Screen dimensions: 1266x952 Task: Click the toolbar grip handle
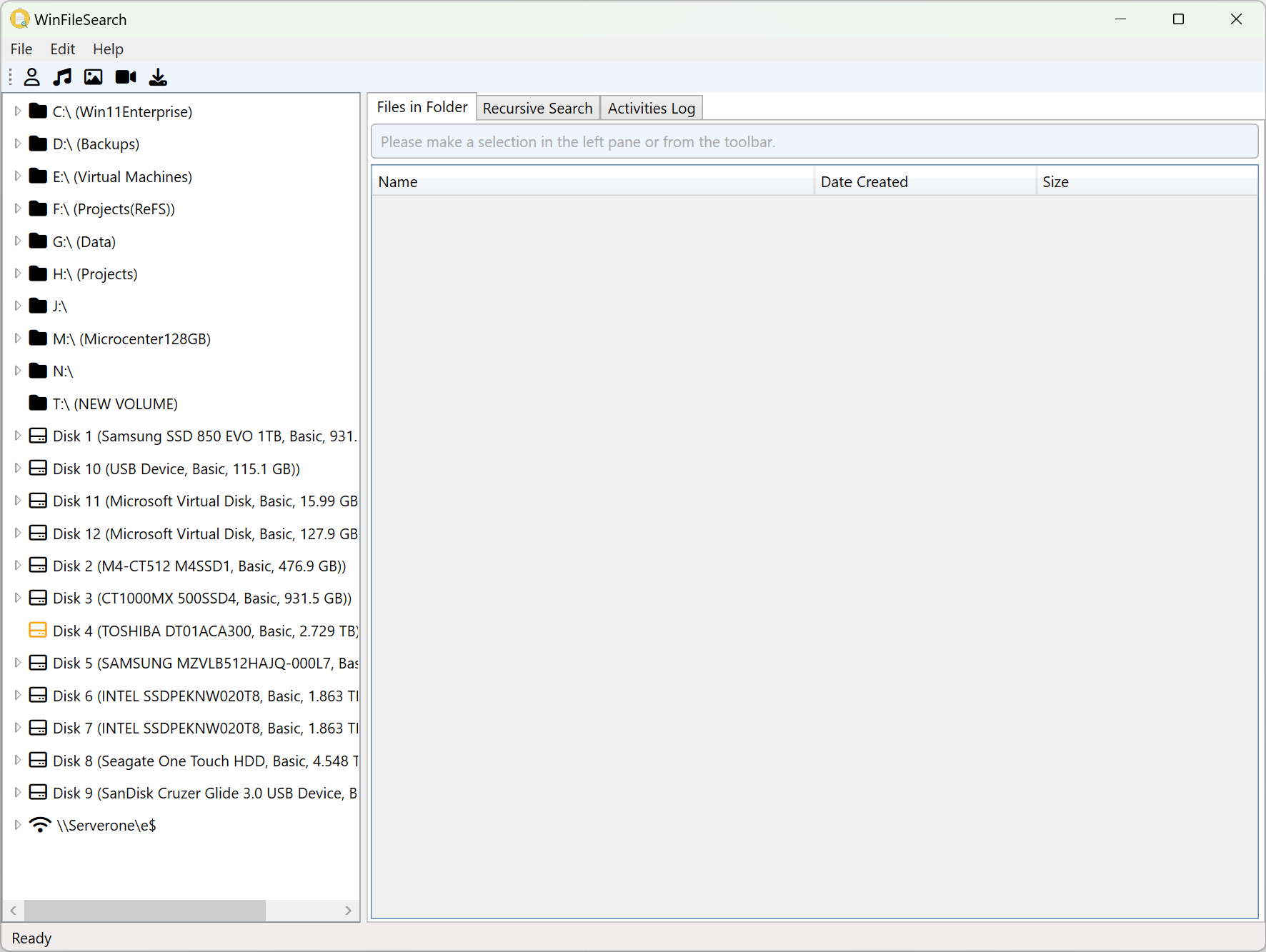click(10, 77)
